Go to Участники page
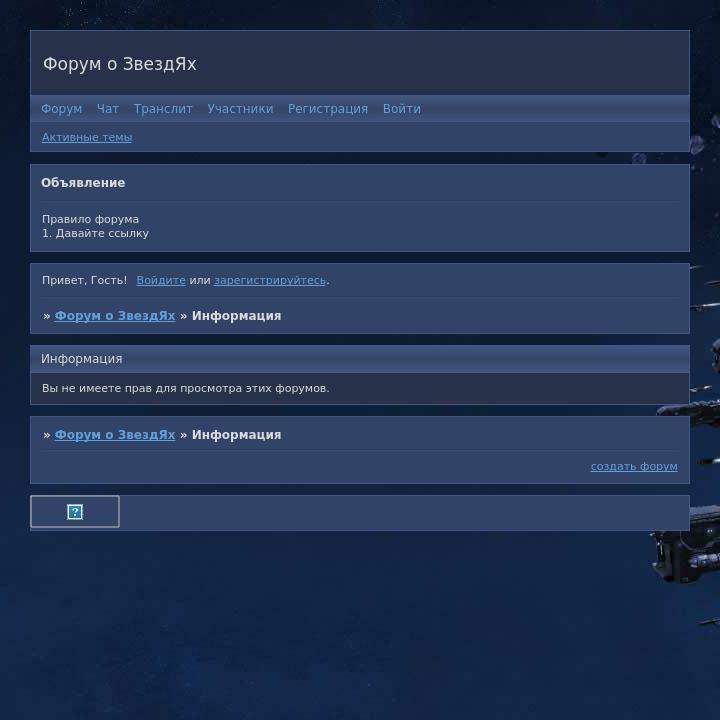This screenshot has width=720, height=720. coord(240,109)
